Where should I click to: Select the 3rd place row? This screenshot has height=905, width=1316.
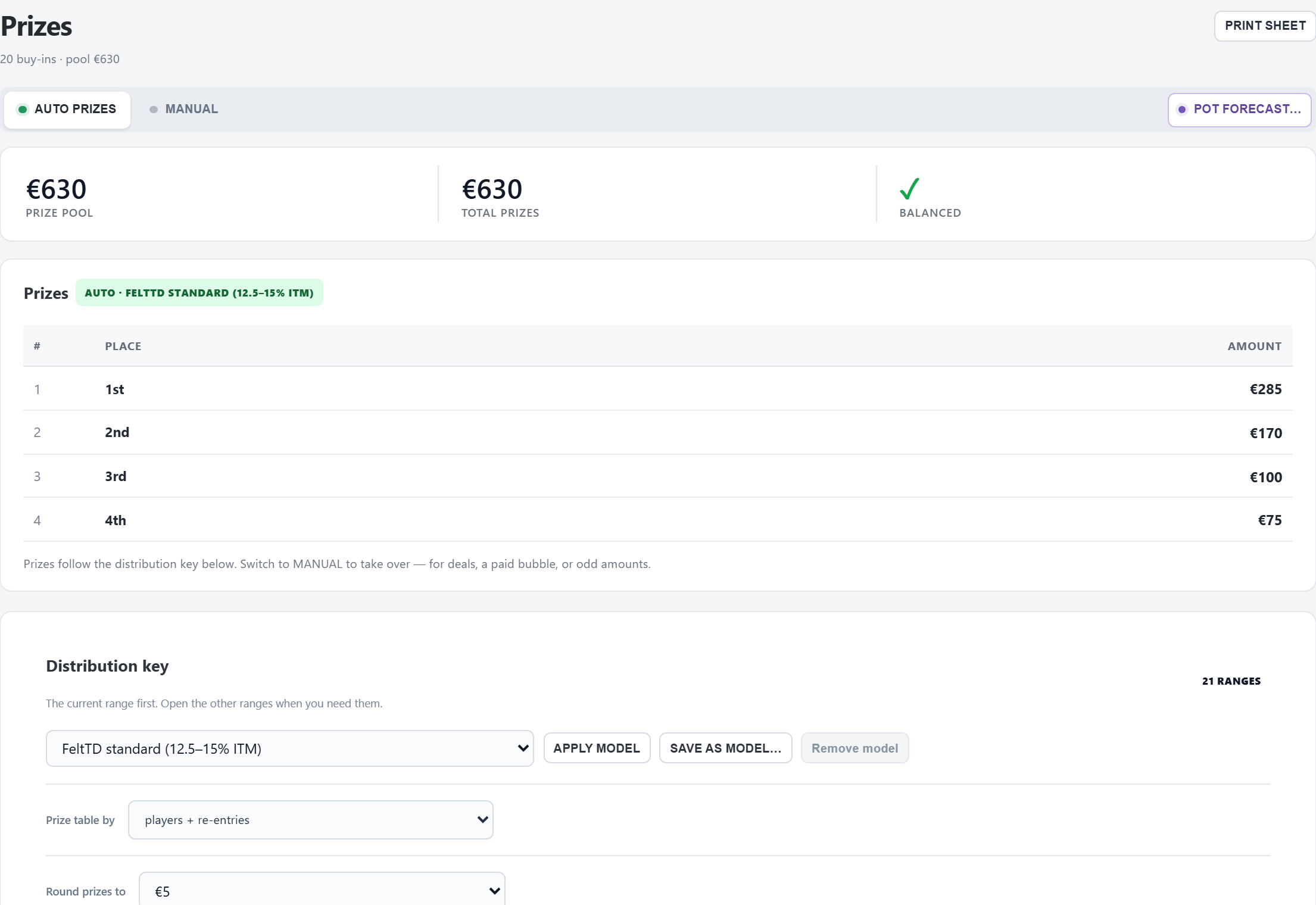(657, 476)
